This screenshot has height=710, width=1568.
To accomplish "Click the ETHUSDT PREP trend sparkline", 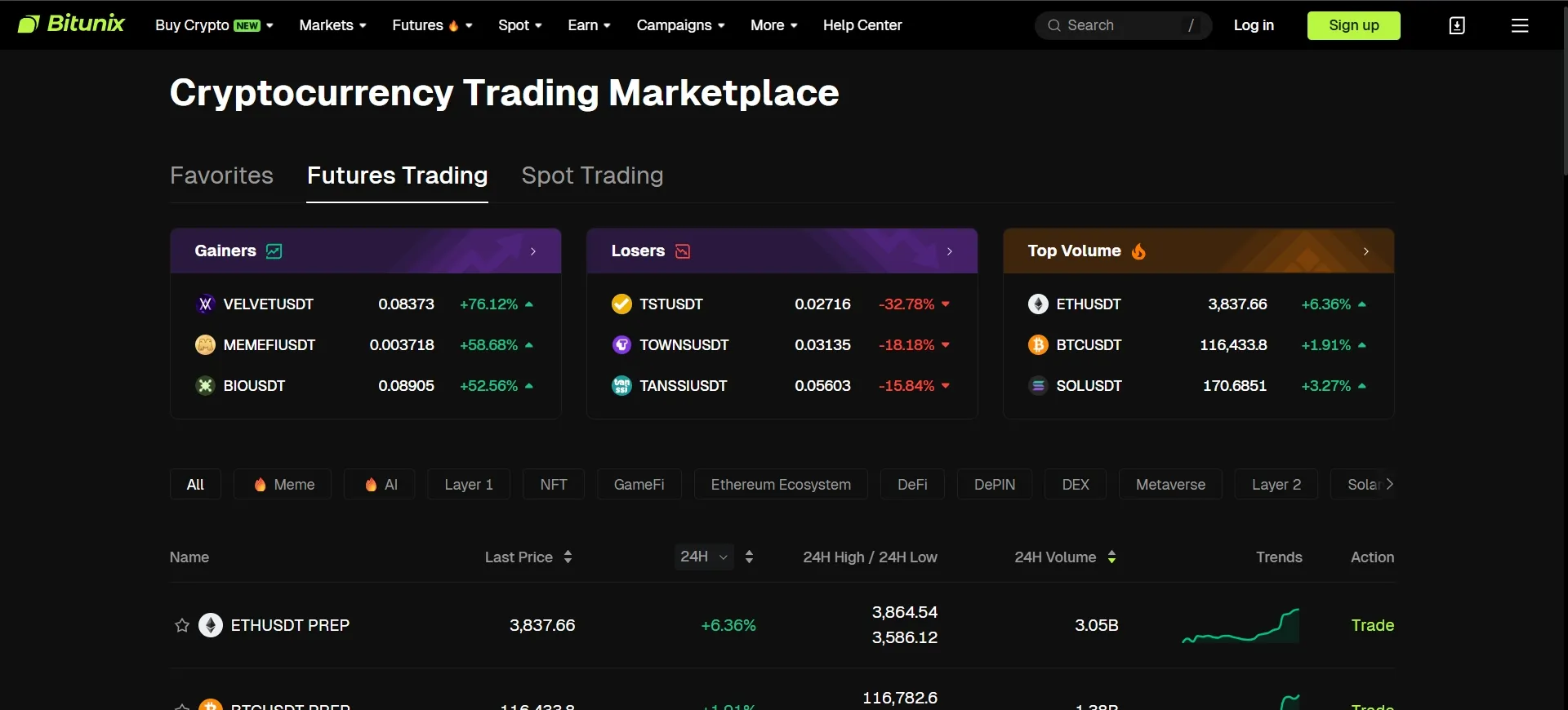I will pyautogui.click(x=1241, y=626).
